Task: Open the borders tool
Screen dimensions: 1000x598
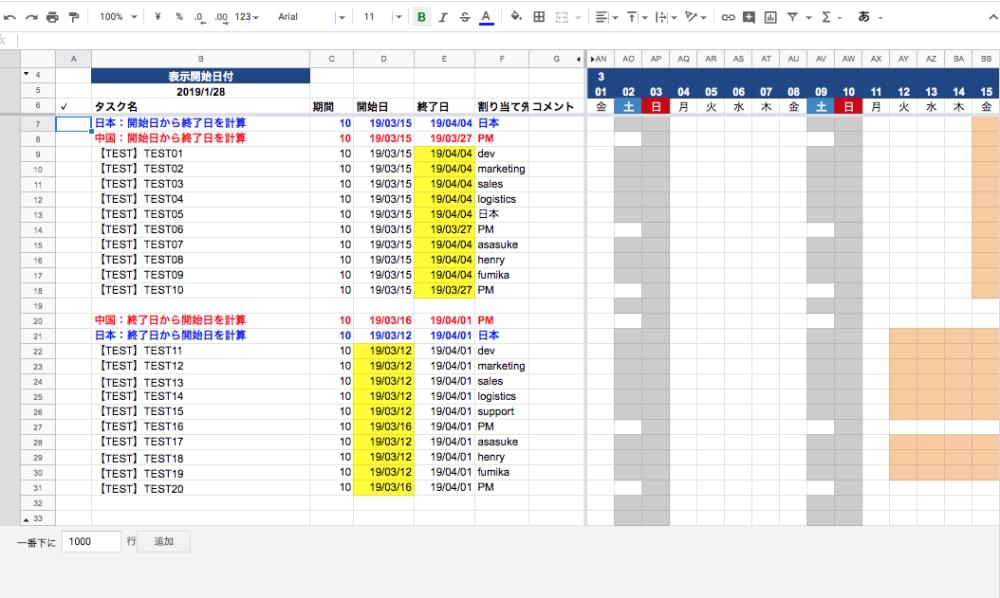Action: [539, 17]
